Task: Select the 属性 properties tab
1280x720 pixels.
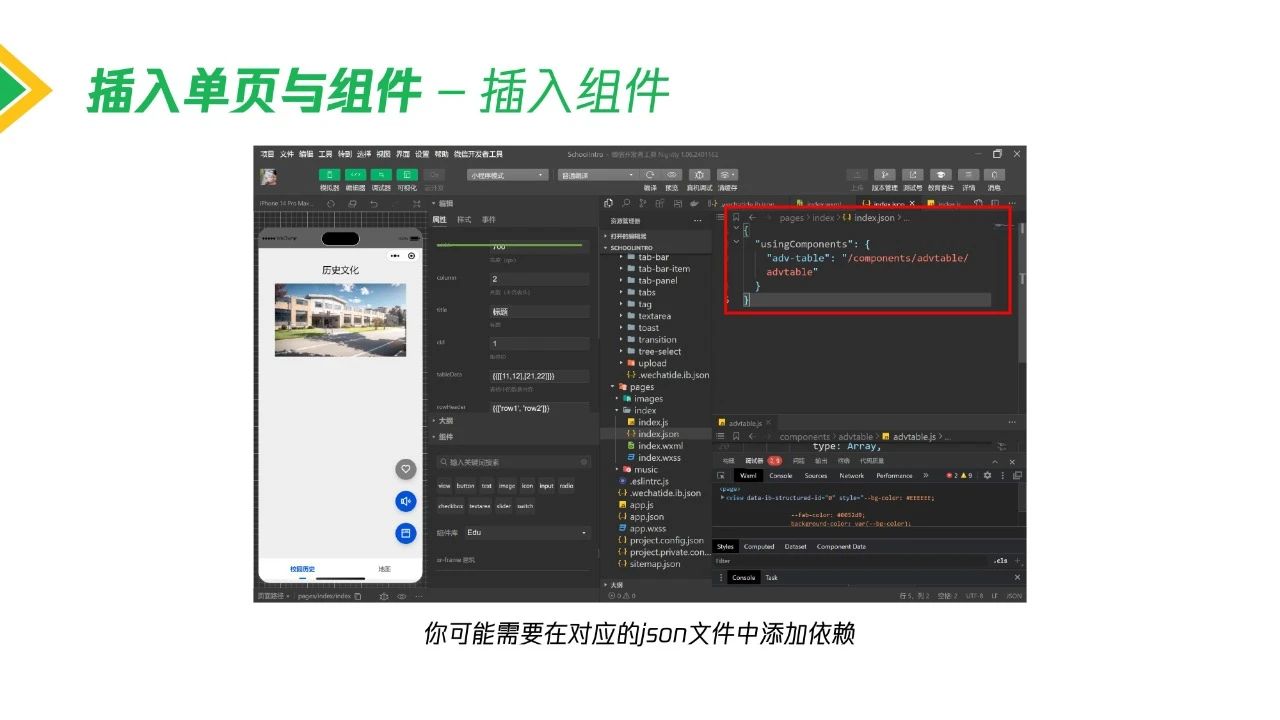Action: pos(439,219)
